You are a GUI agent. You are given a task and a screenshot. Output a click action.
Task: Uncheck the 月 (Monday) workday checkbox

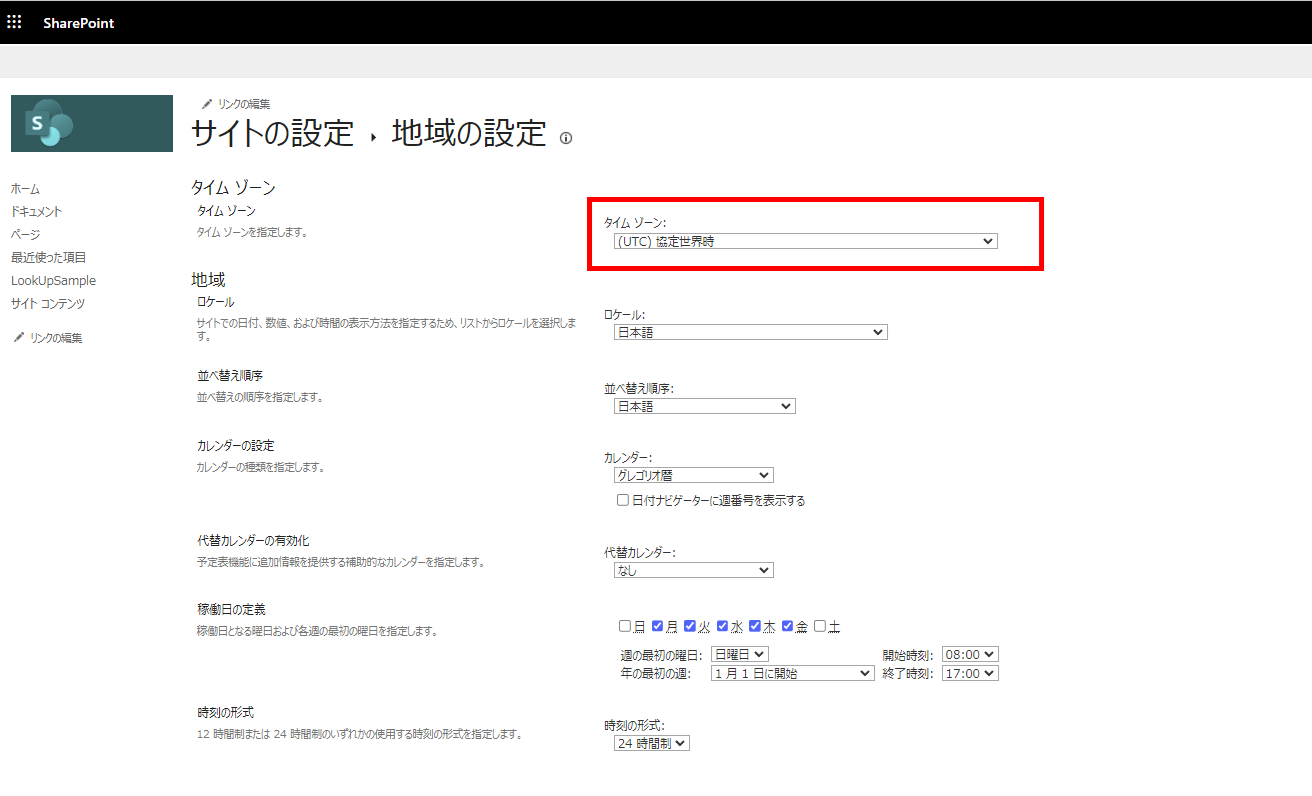click(x=657, y=625)
